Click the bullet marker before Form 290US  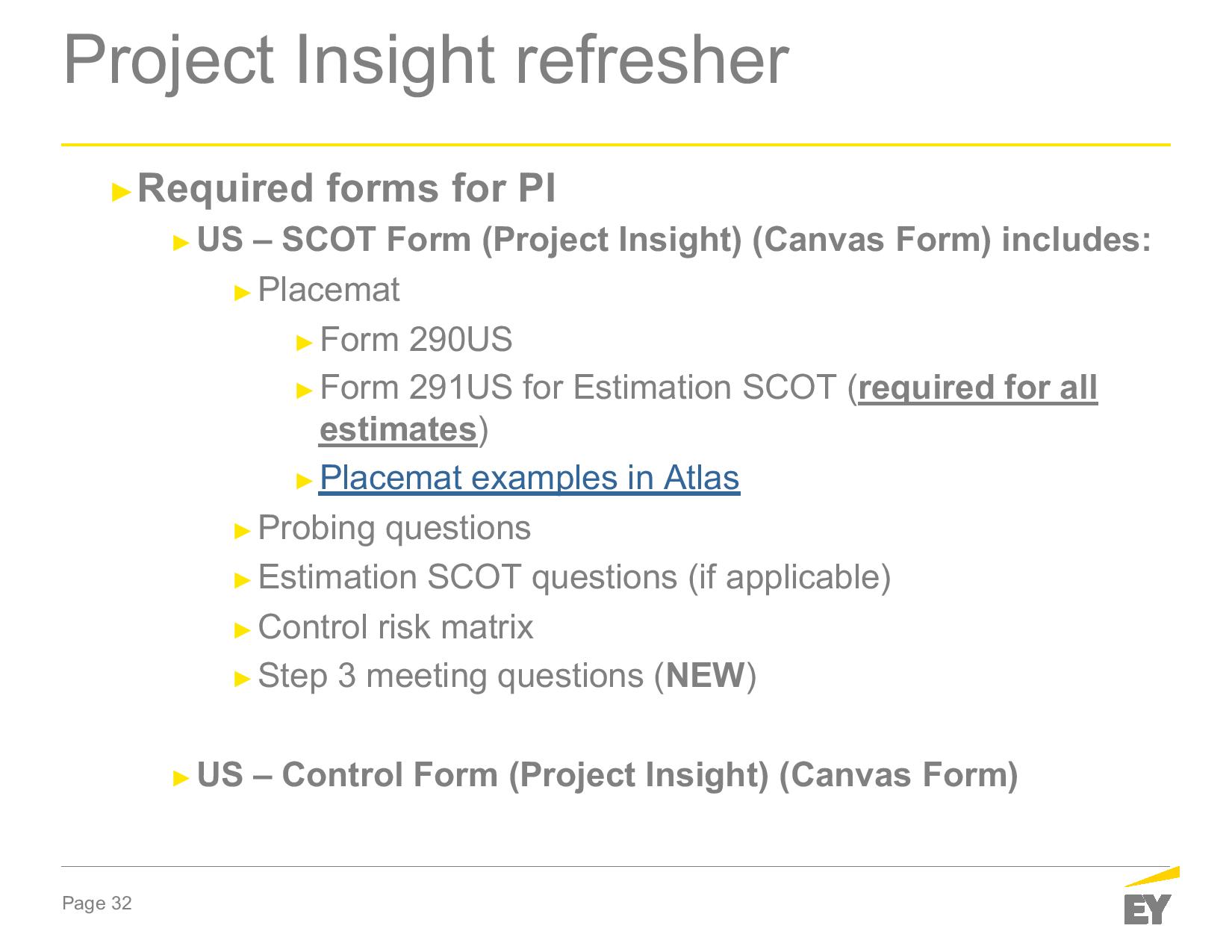click(304, 343)
